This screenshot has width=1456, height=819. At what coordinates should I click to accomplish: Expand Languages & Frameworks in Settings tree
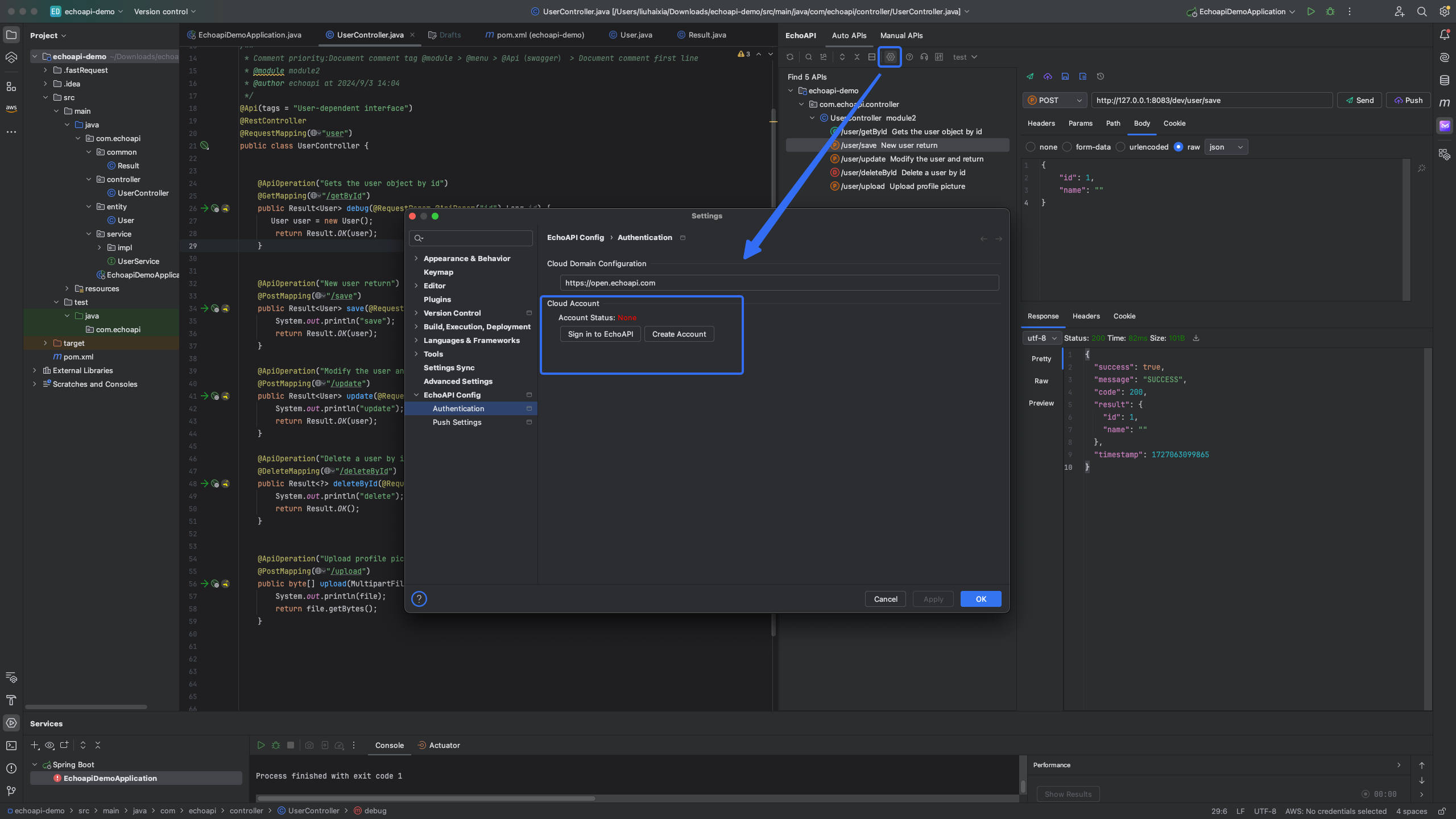[x=416, y=340]
